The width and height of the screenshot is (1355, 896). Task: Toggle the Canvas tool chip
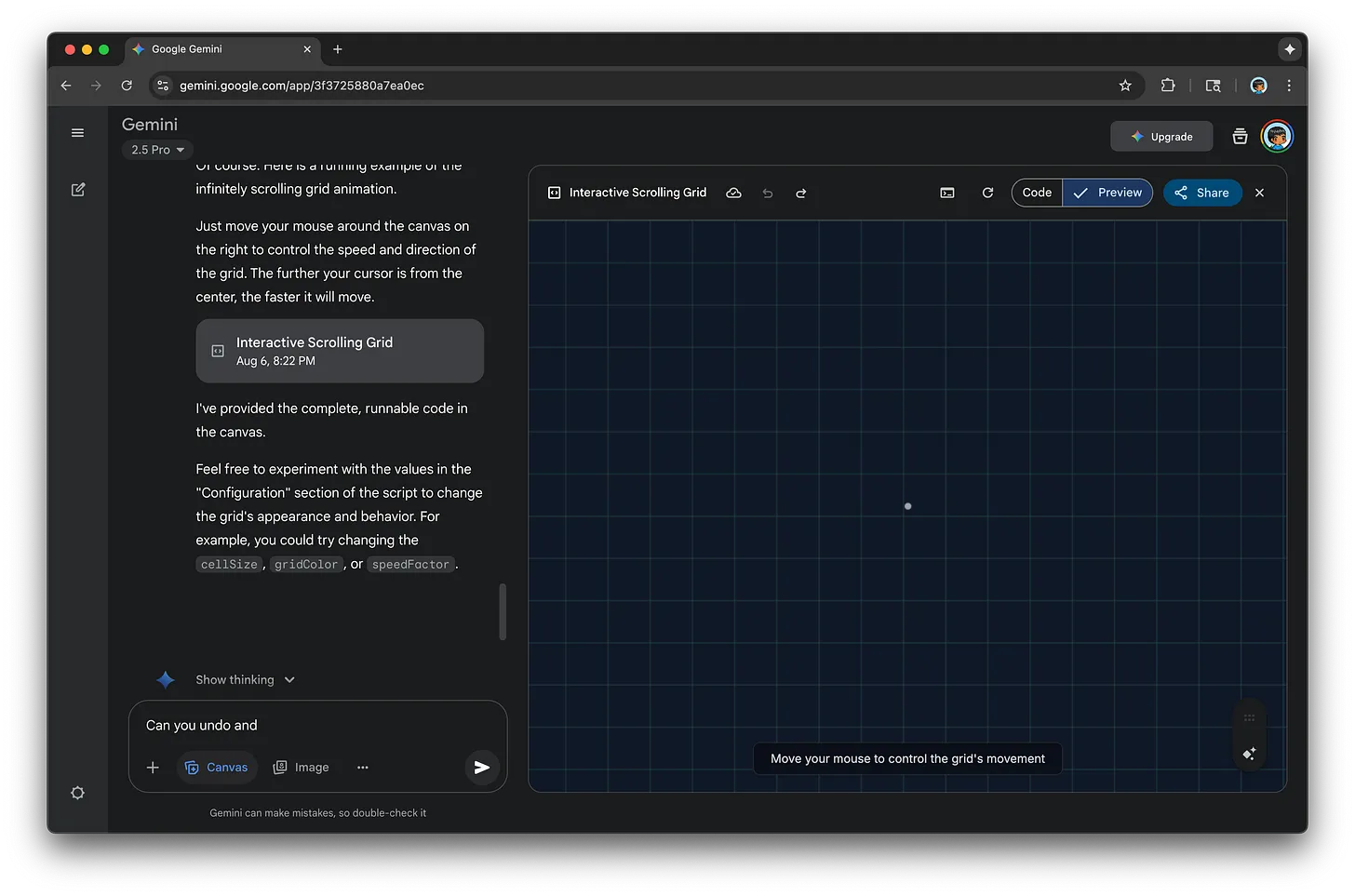pyautogui.click(x=217, y=768)
